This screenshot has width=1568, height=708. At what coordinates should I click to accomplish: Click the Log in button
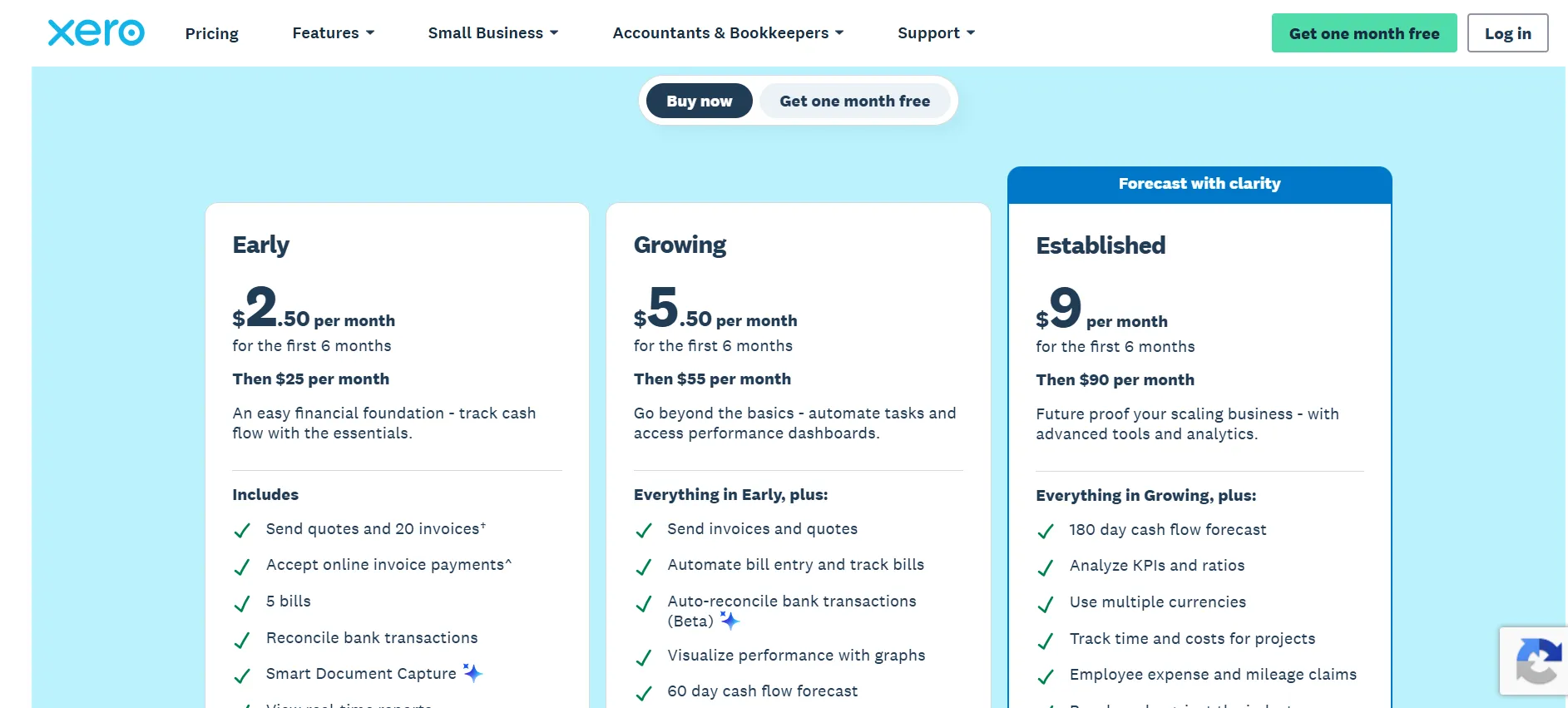pos(1507,33)
